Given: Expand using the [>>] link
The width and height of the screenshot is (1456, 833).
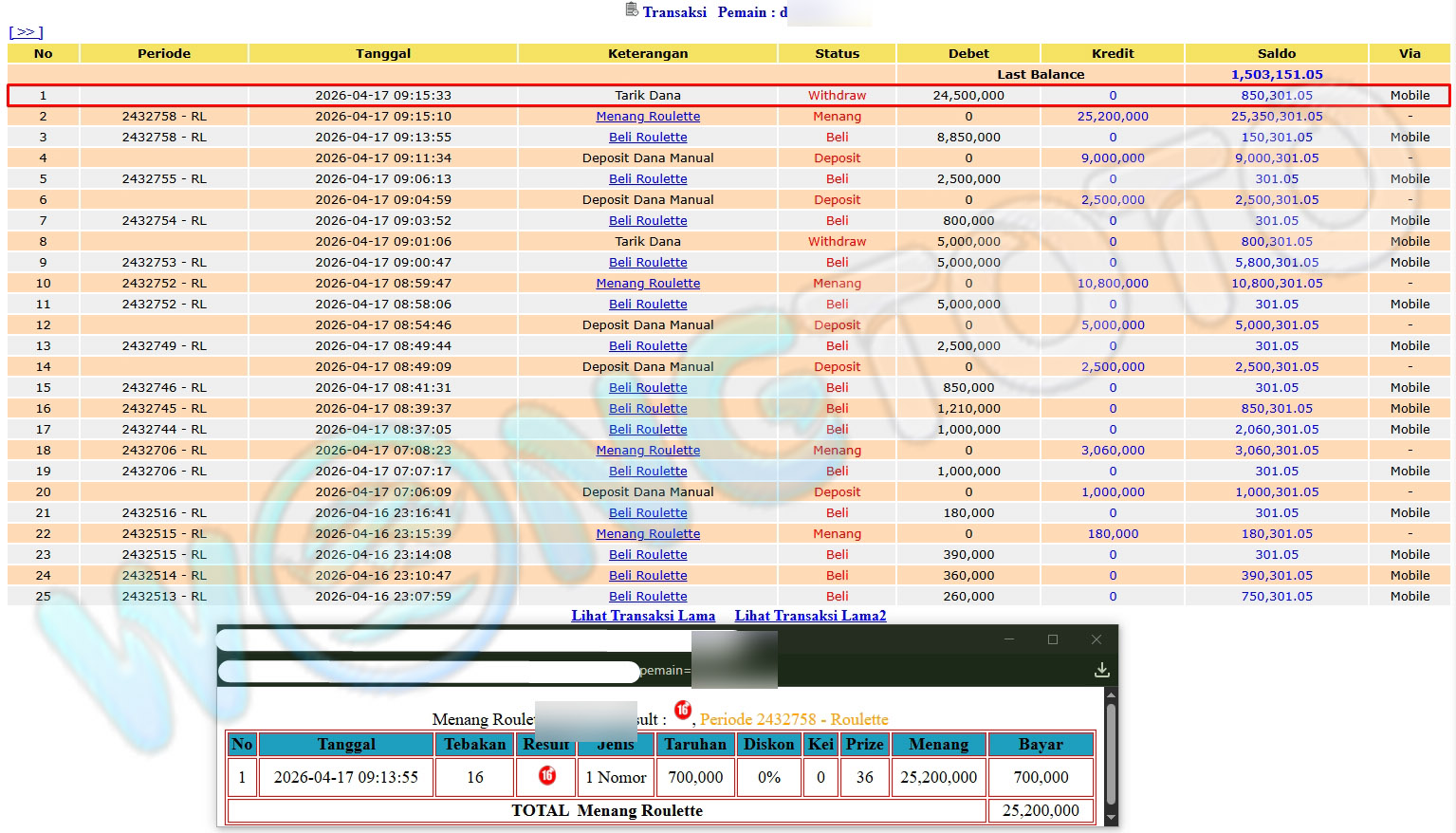Looking at the screenshot, I should (x=26, y=32).
